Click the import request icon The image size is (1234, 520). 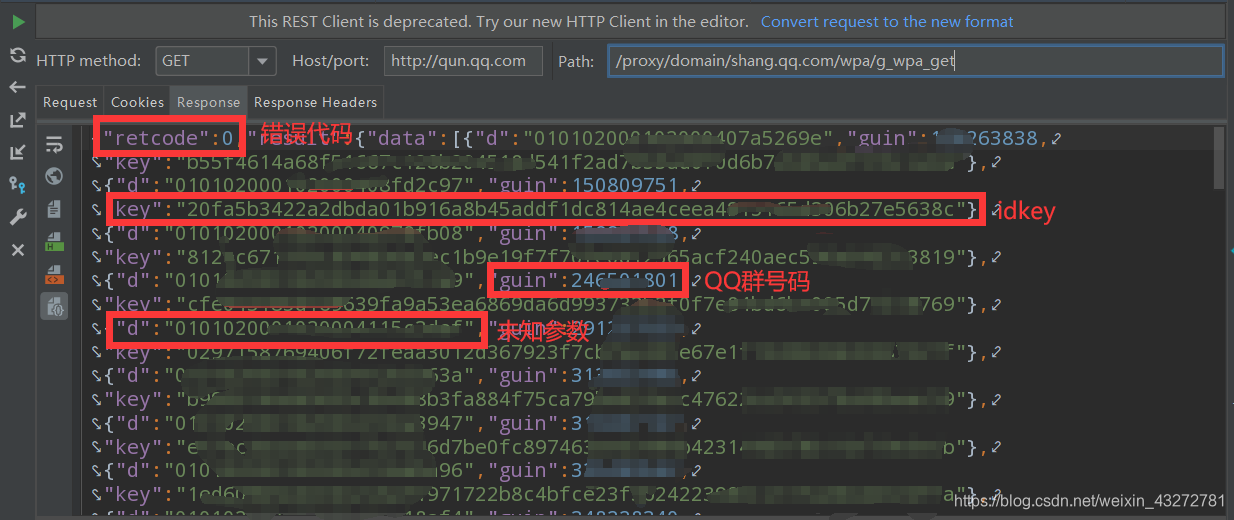pos(18,152)
